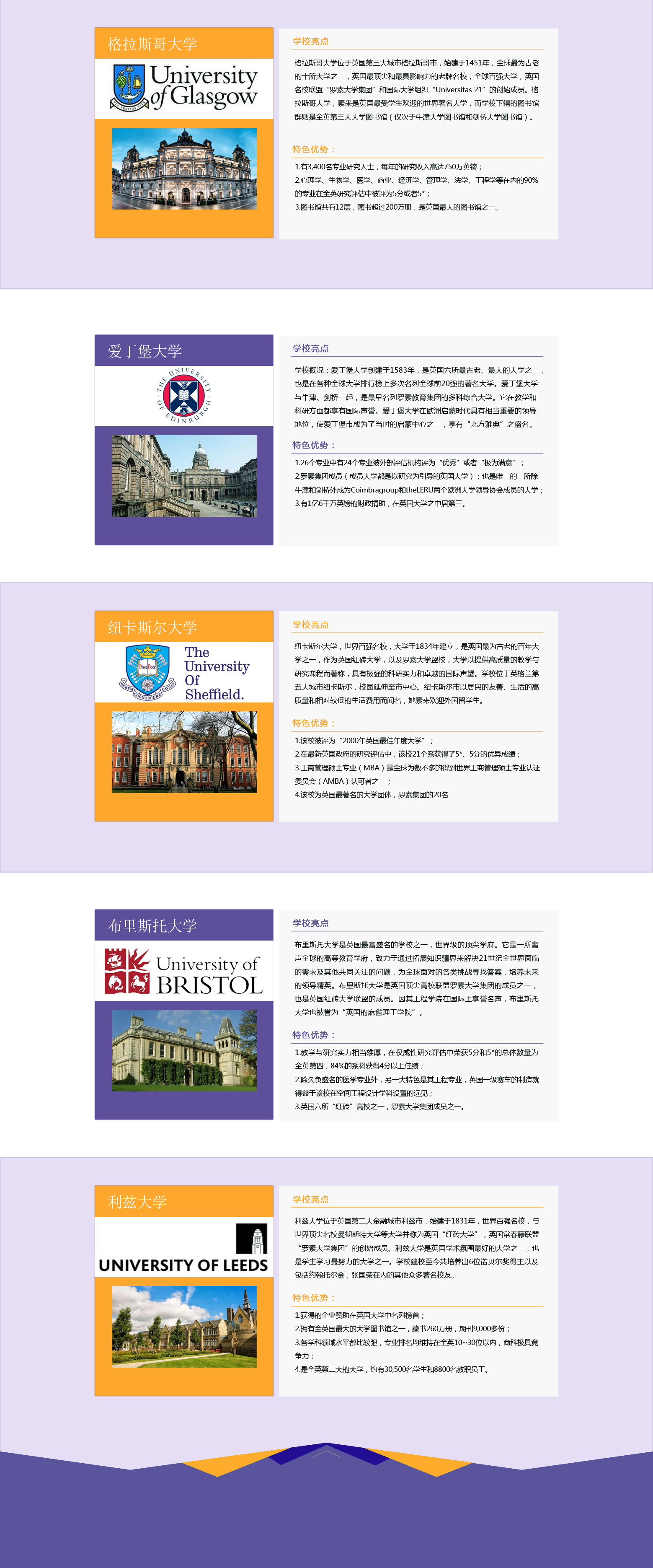Click the line '1.获得的企业赞助在英国大学中名列榜首'
Screen dimensions: 653x1568
click(x=360, y=1316)
